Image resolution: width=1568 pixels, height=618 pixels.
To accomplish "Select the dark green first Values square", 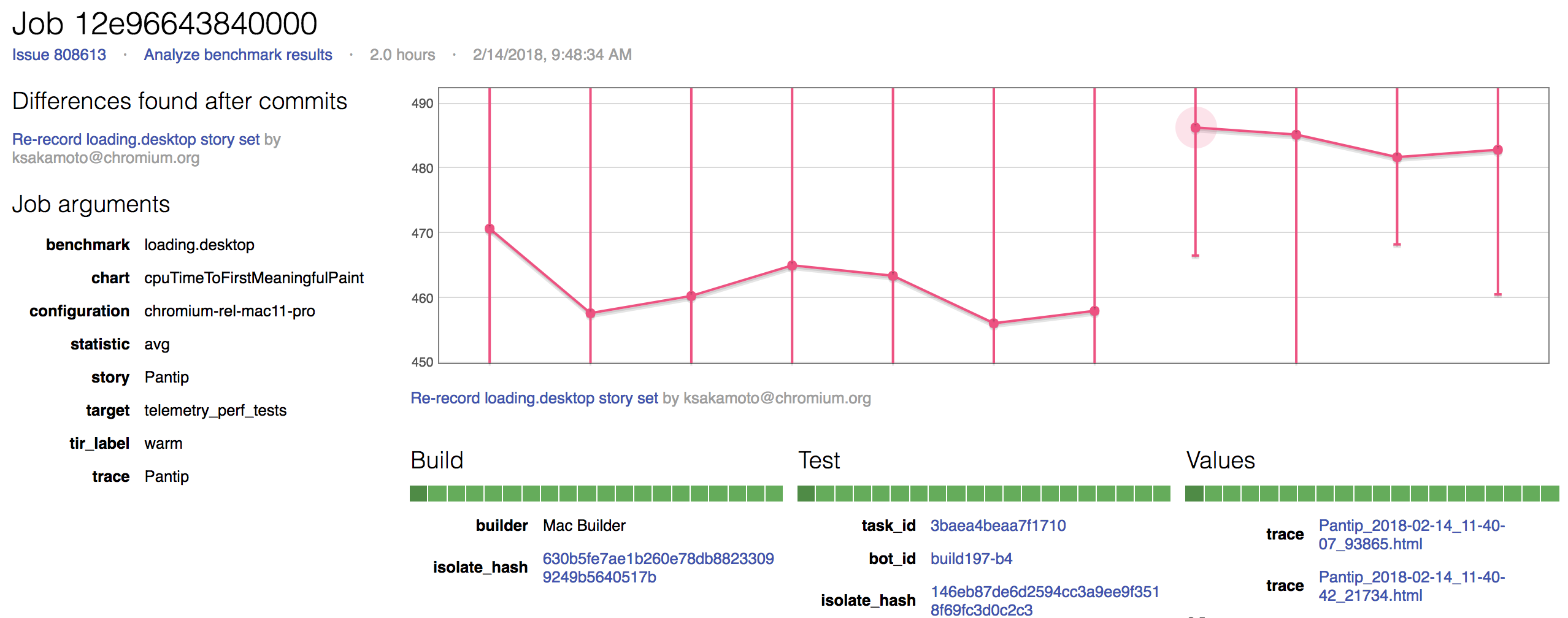I will pos(1194,494).
